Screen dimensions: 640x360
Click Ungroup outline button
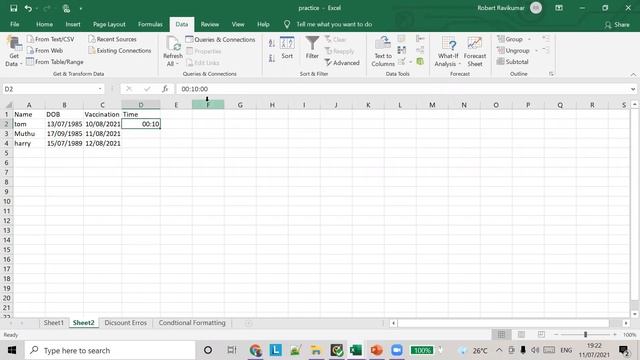pos(513,51)
